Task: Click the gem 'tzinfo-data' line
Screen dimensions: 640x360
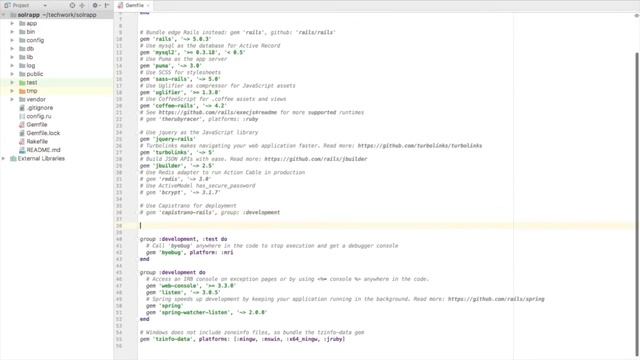Action: 242,339
